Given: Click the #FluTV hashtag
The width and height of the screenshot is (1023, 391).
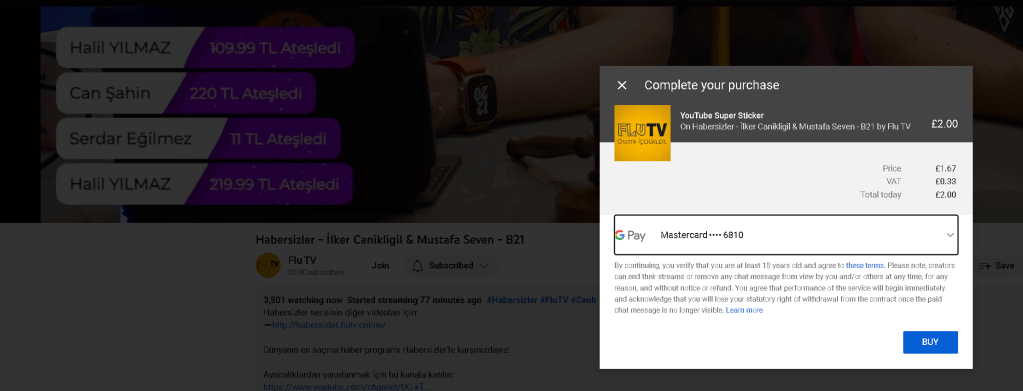Looking at the screenshot, I should (554, 300).
